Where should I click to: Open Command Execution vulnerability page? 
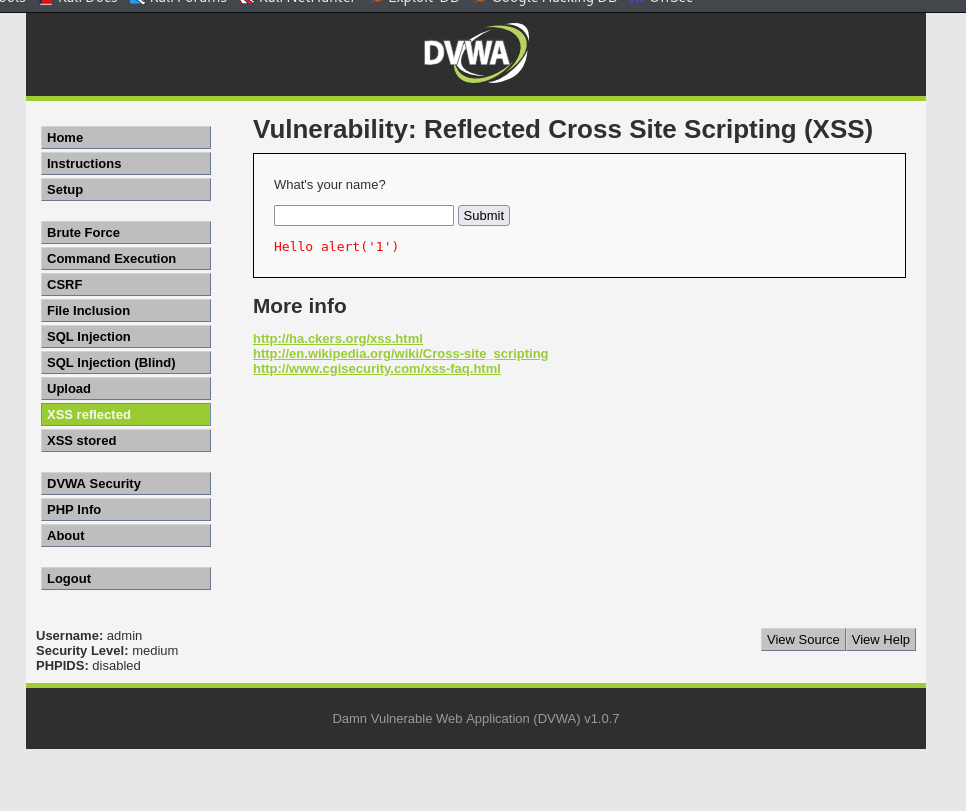(x=126, y=258)
